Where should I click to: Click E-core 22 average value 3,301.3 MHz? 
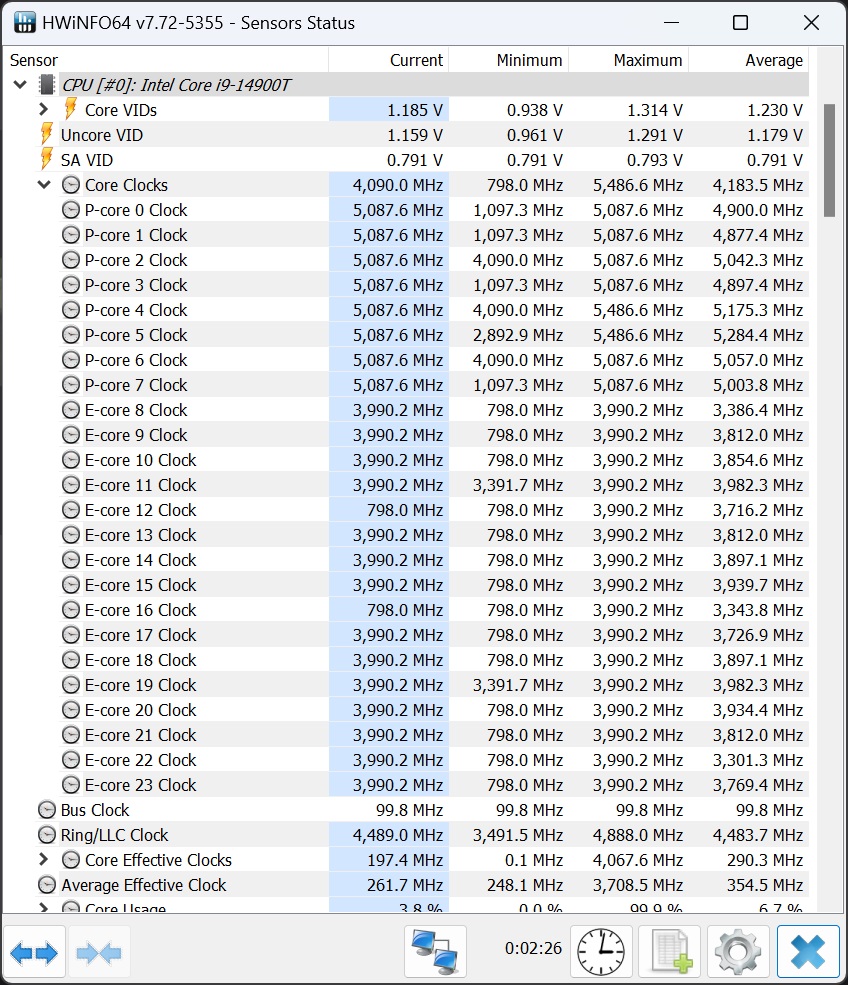[758, 760]
